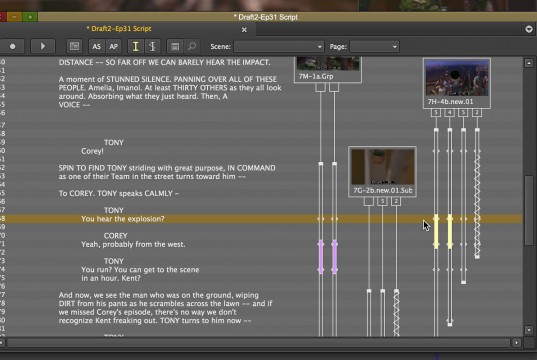Click the zigzag offscreen line under 7G-2b.new.01.Sub take 2

(396, 313)
